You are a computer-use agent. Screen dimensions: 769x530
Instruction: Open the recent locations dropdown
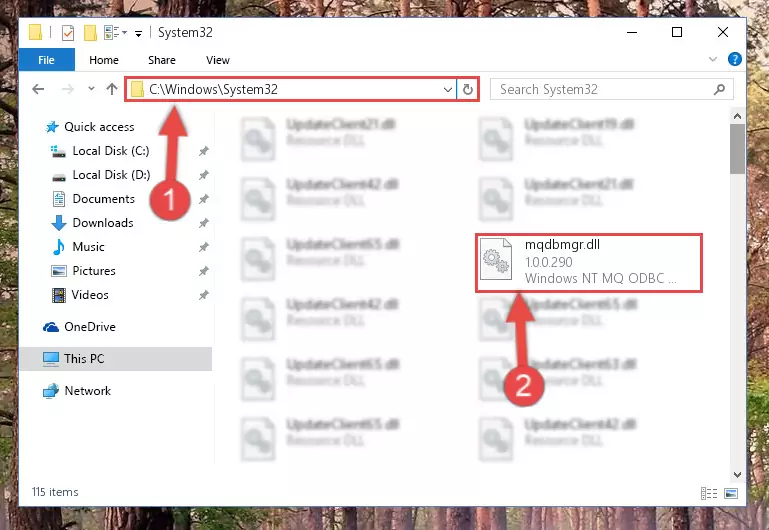(91, 89)
